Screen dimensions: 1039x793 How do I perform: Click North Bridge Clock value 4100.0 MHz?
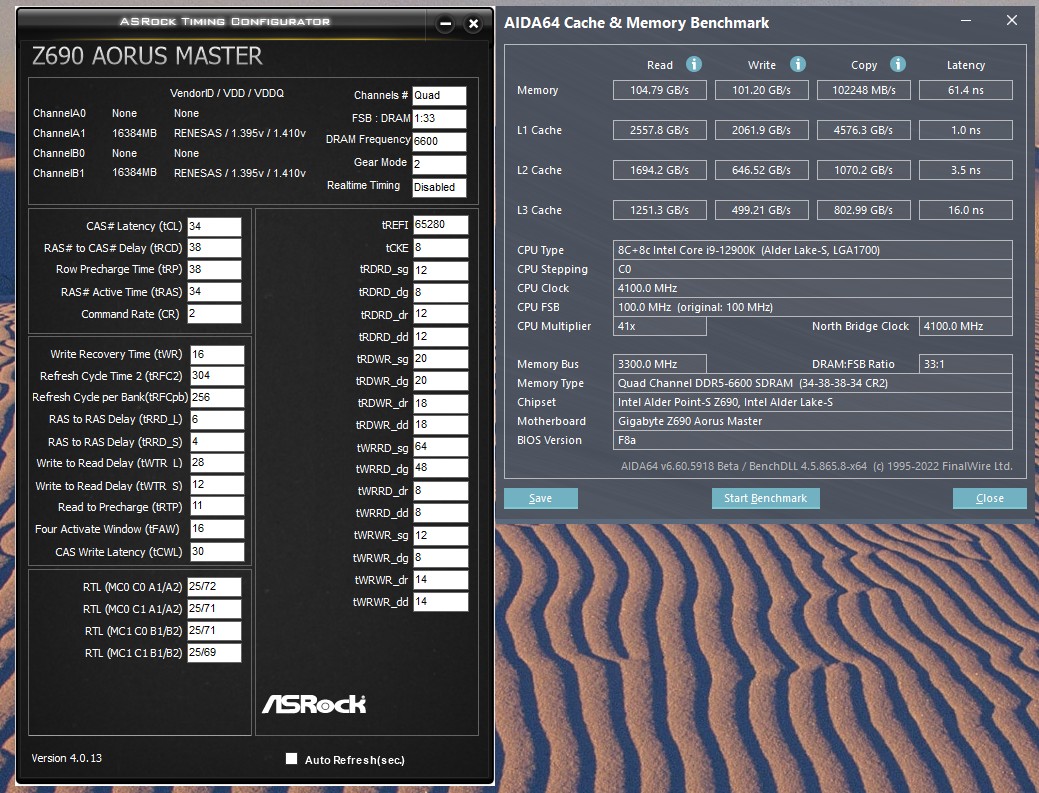(965, 326)
